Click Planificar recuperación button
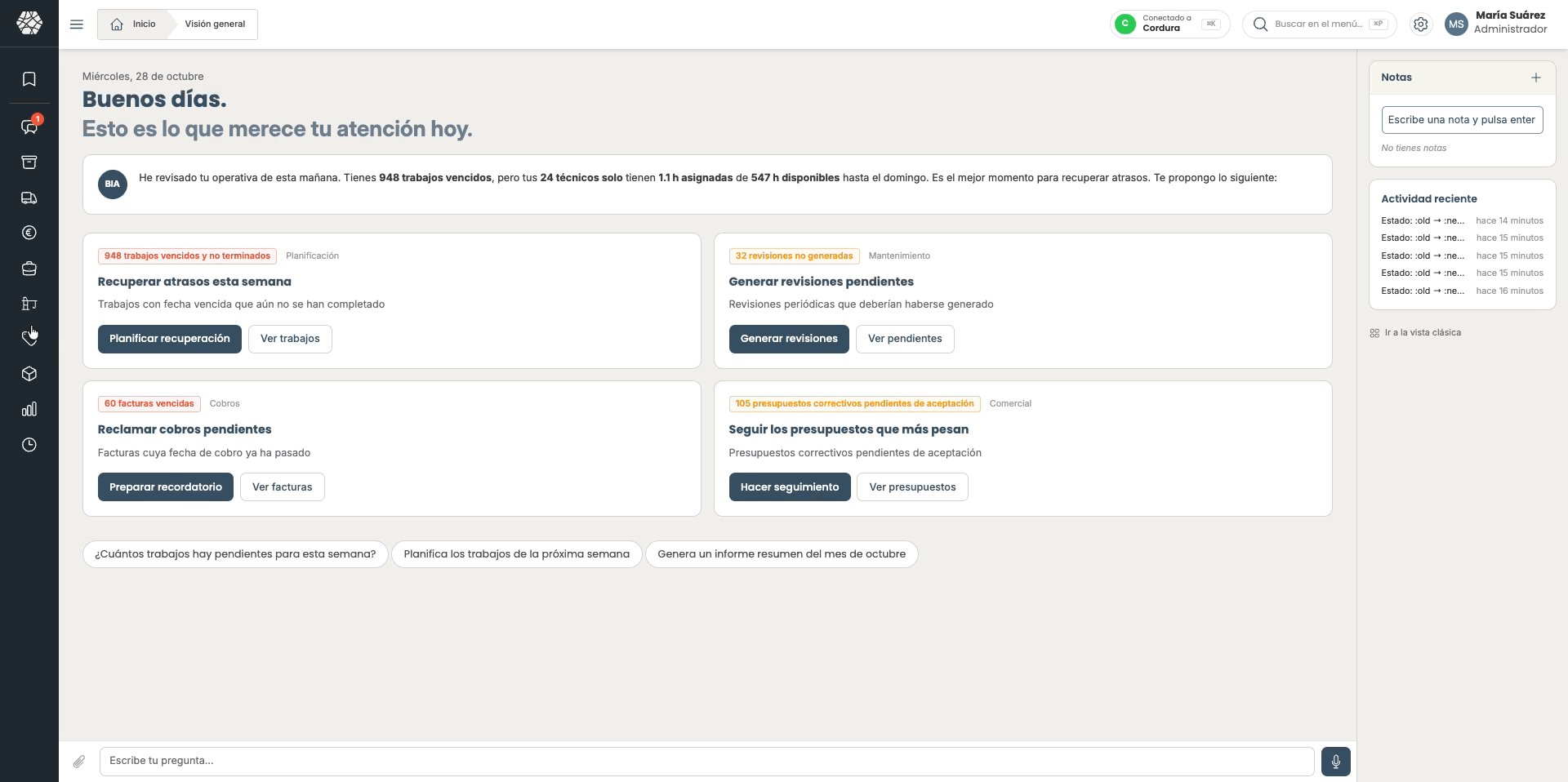This screenshot has height=782, width=1568. [170, 339]
